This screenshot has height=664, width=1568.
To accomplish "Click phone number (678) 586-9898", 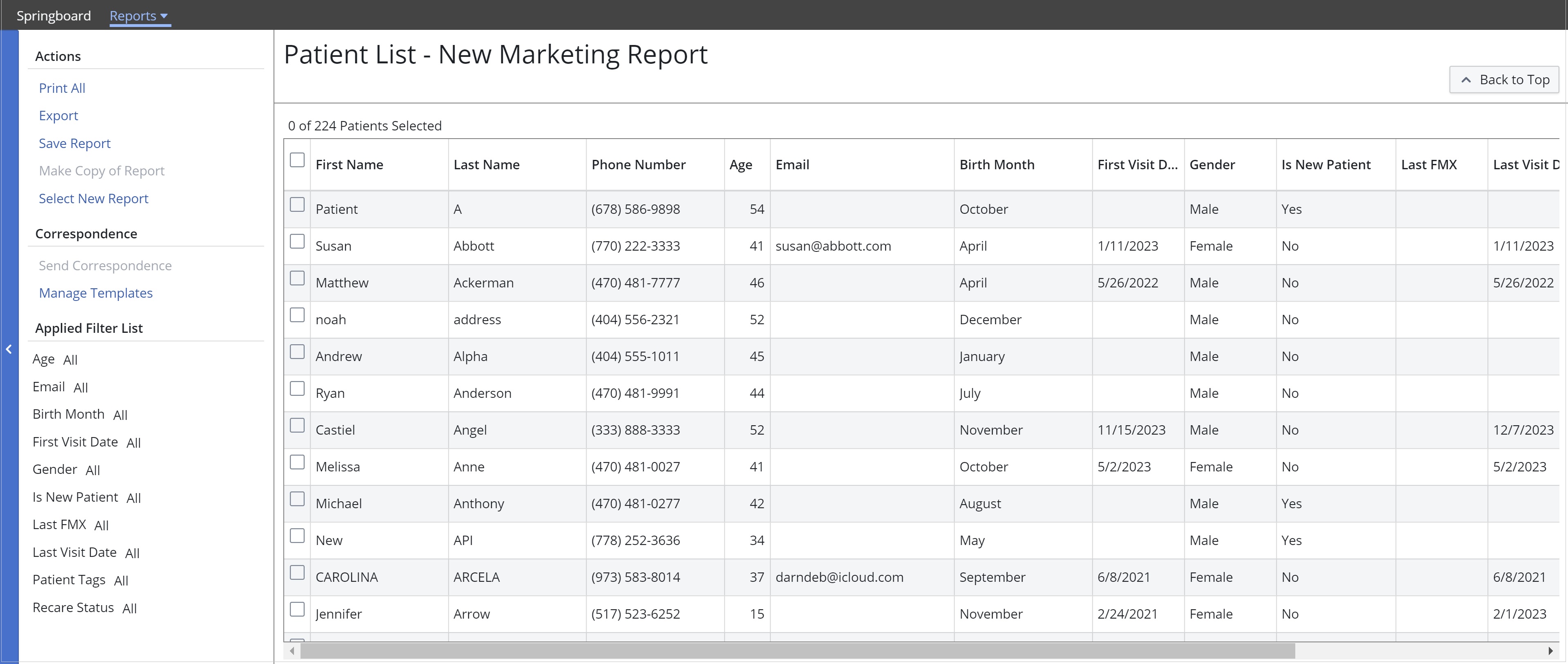I will (x=635, y=209).
